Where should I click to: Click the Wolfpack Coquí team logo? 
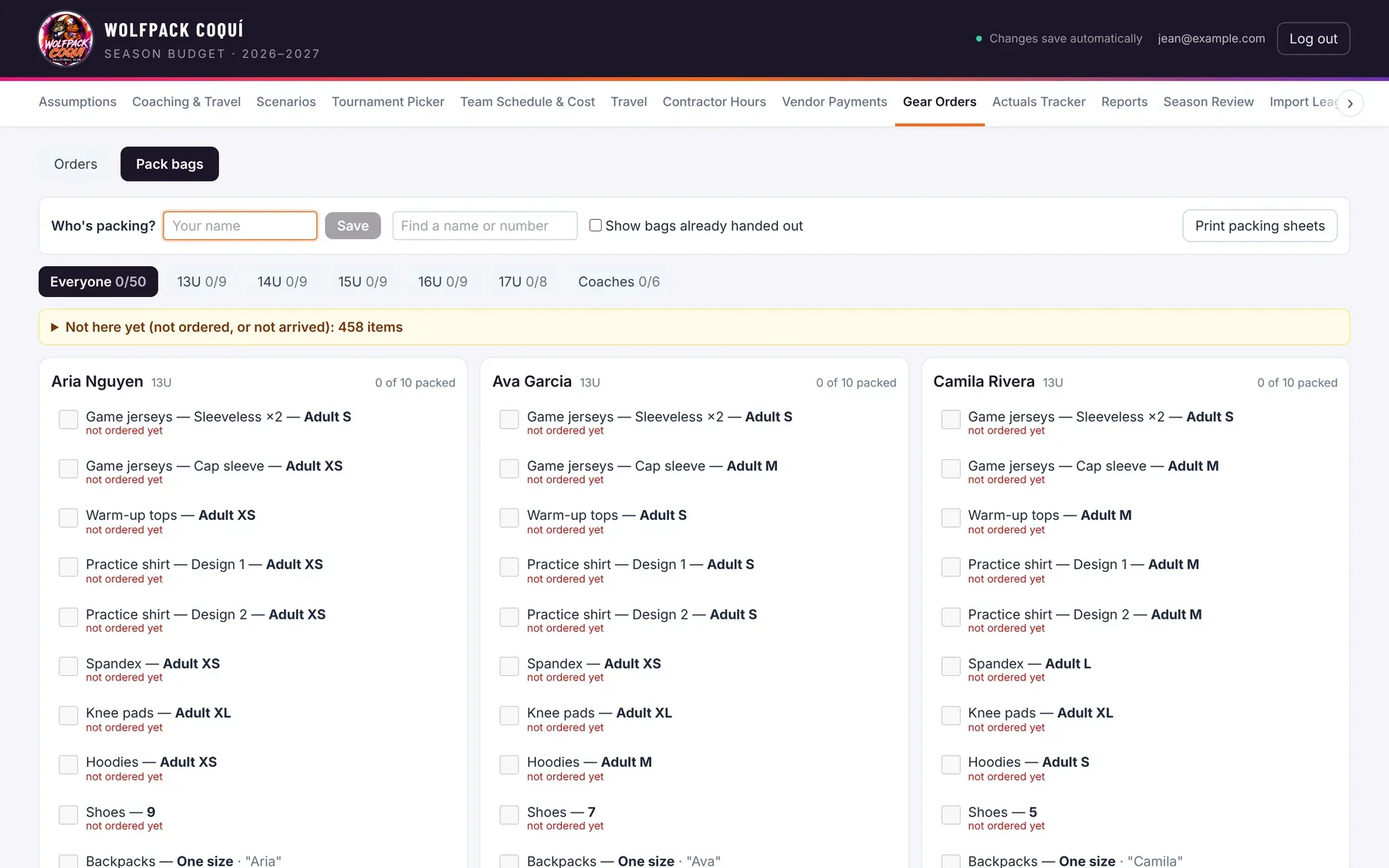pos(66,39)
